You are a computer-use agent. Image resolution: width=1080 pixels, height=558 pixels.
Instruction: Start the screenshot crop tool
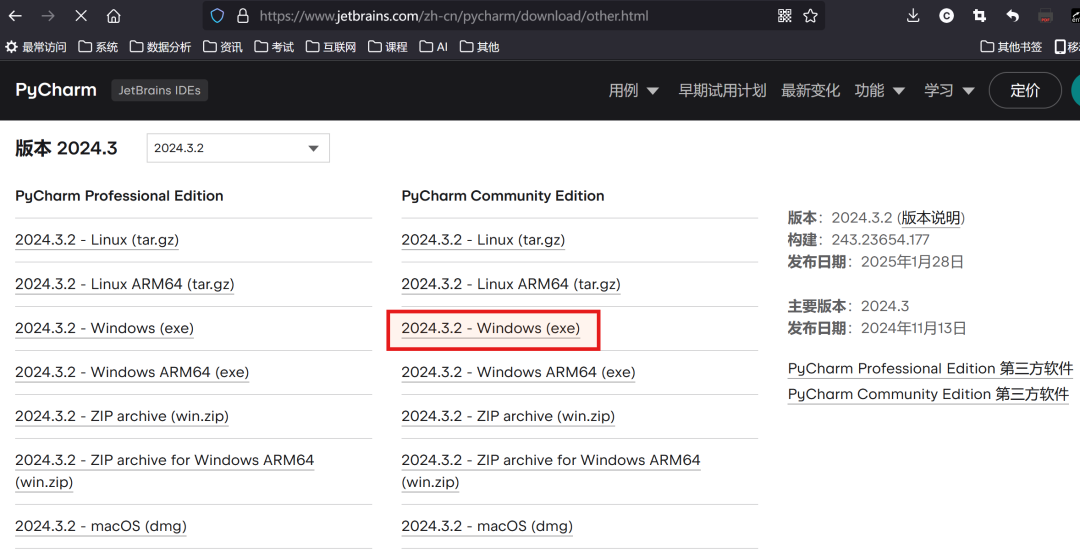[x=979, y=16]
